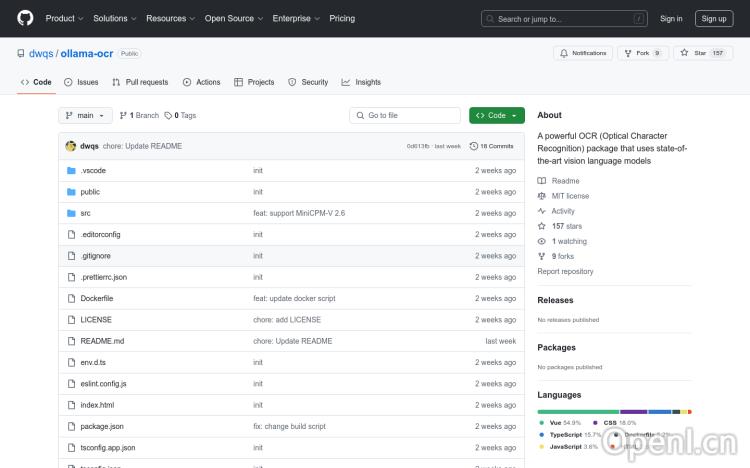Expand the green Code dropdown button
This screenshot has width=750, height=468.
(x=496, y=116)
